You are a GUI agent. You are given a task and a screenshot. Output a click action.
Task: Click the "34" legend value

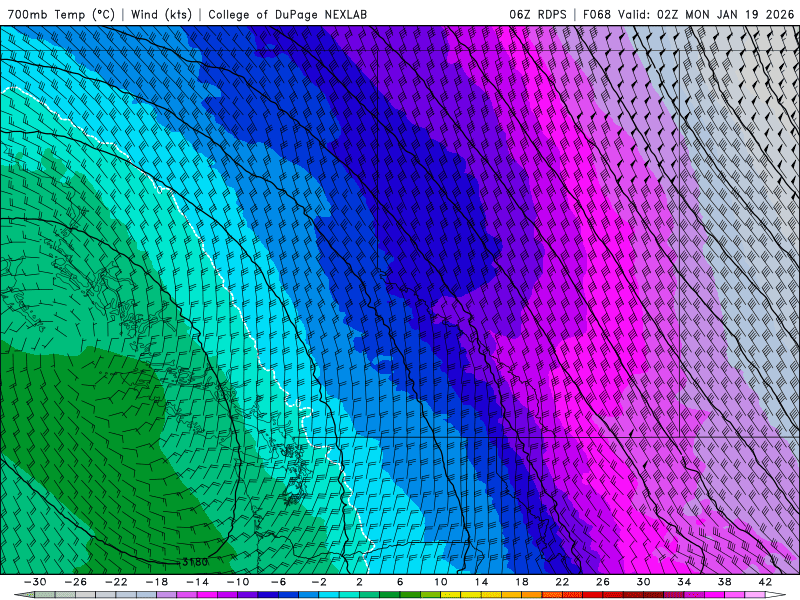pyautogui.click(x=684, y=582)
